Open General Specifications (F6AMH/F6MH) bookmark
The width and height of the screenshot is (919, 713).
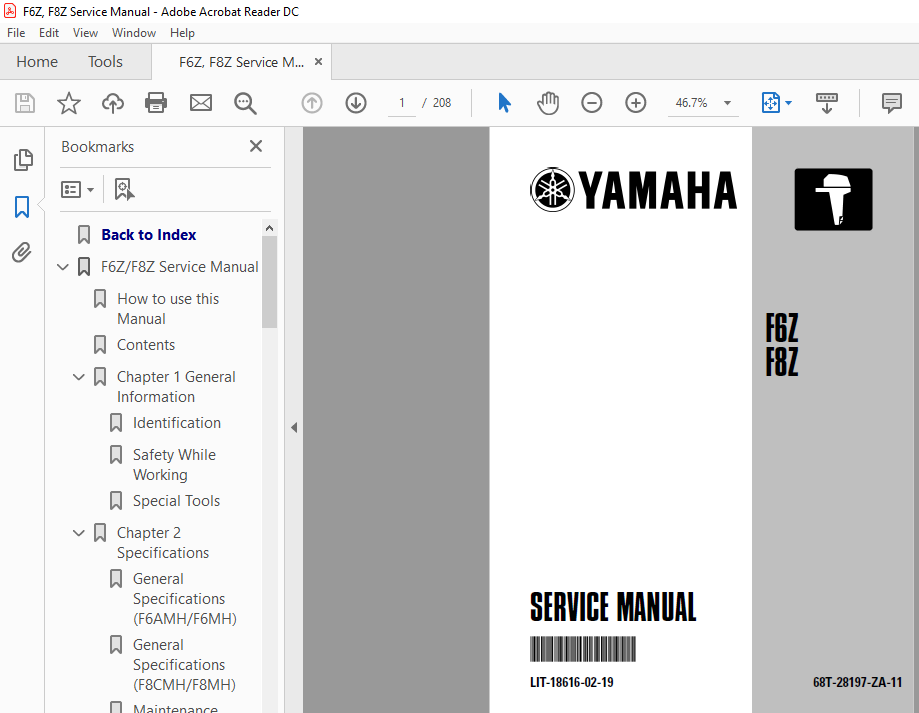coord(185,599)
